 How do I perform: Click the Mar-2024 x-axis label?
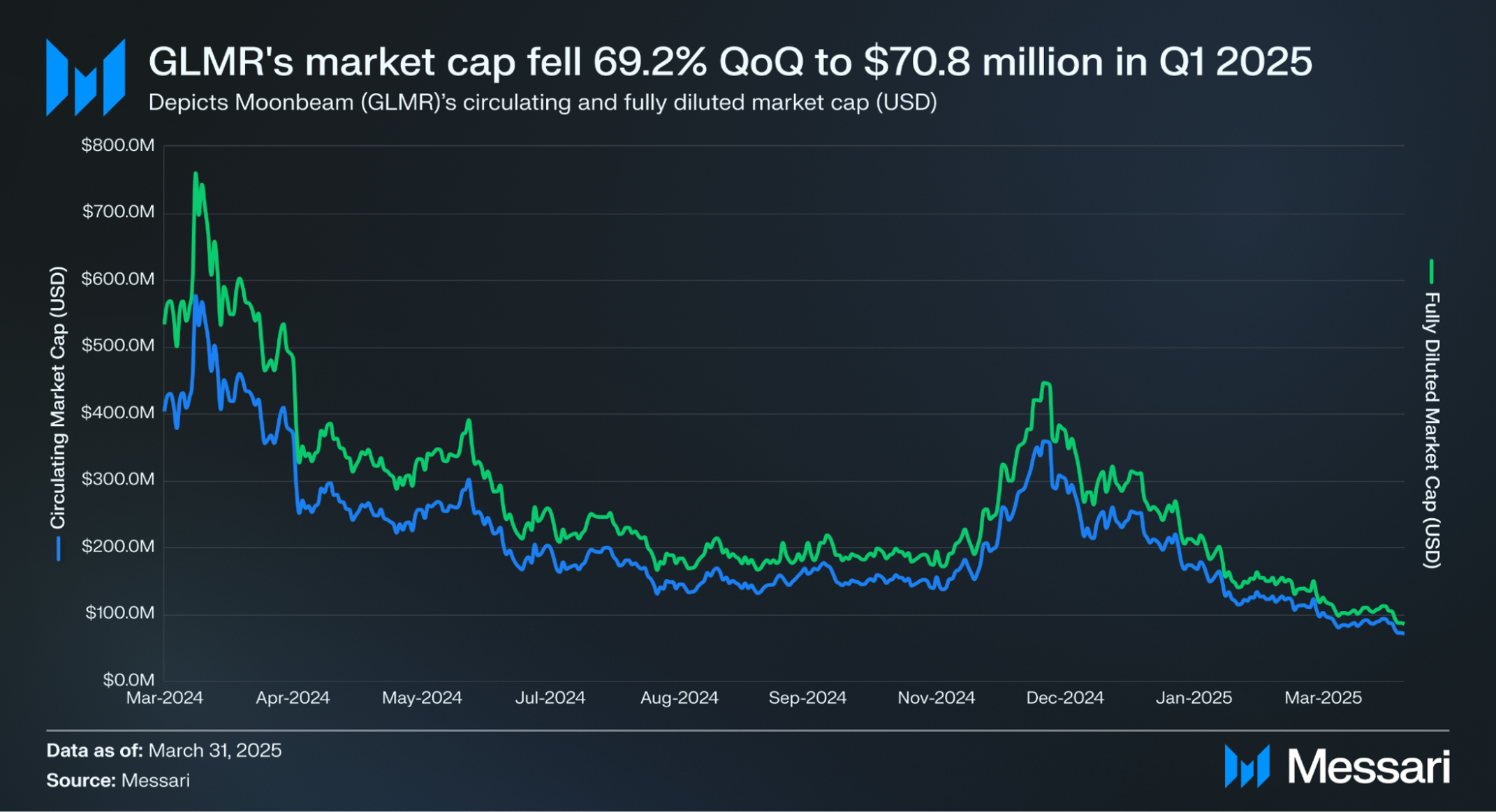tap(165, 698)
